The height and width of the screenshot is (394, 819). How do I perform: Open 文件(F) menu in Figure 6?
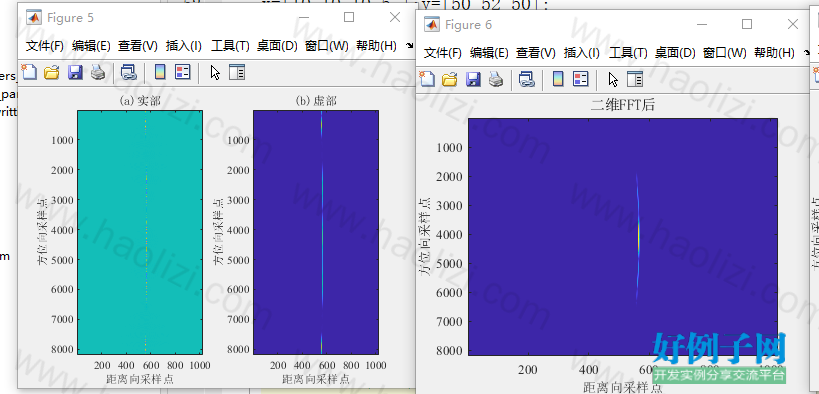[443, 52]
